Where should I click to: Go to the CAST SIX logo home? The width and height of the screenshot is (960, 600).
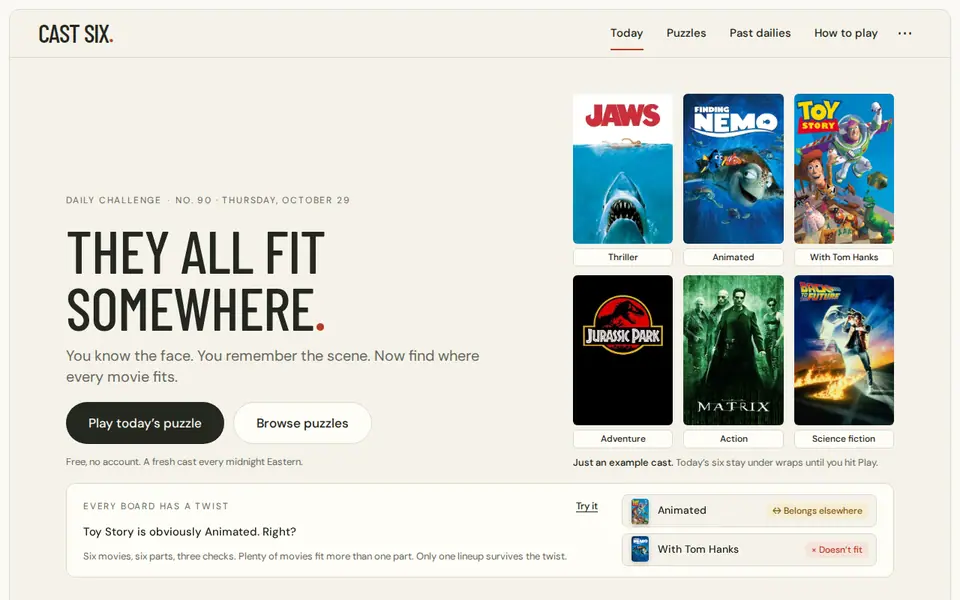coord(76,34)
